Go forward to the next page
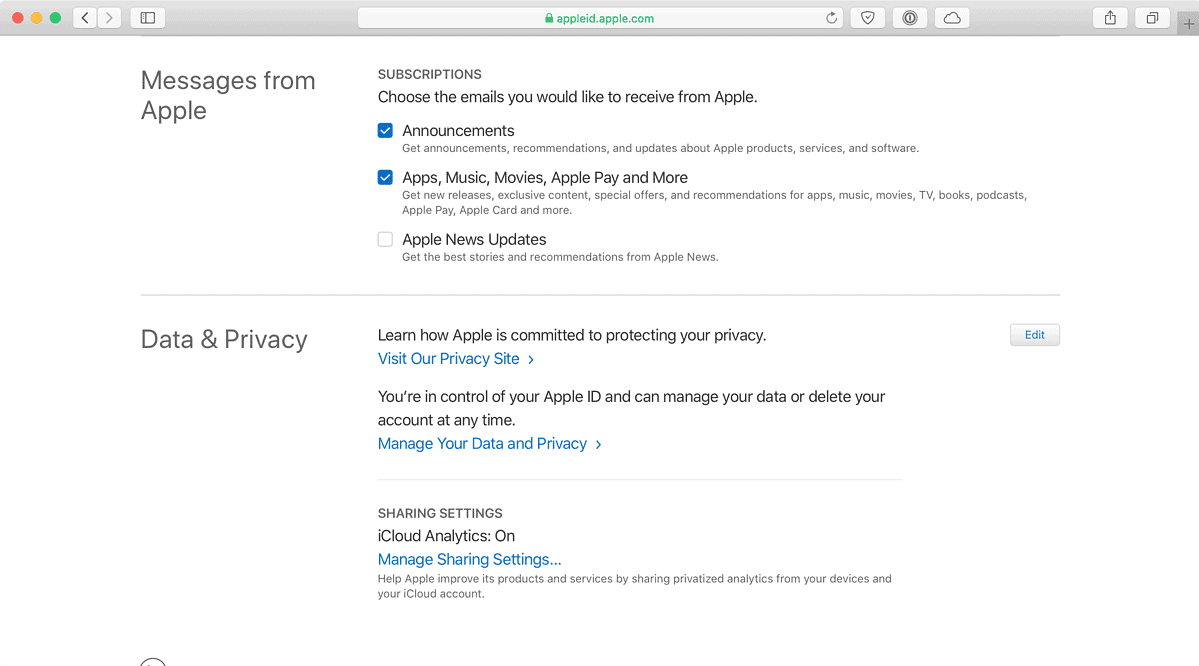 [109, 18]
